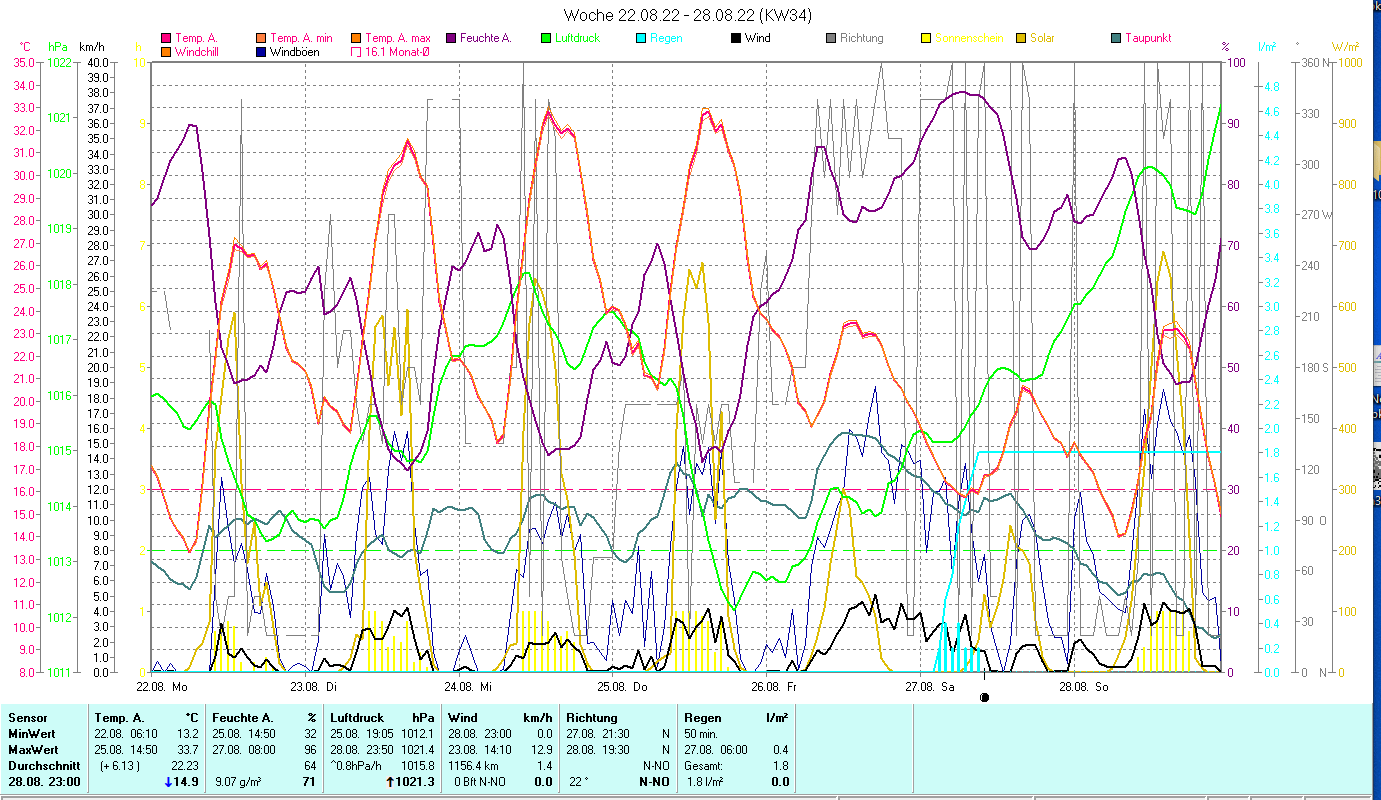Click the purple Feuchte A. legend swatch
Screen dimensions: 1381x800
453,38
